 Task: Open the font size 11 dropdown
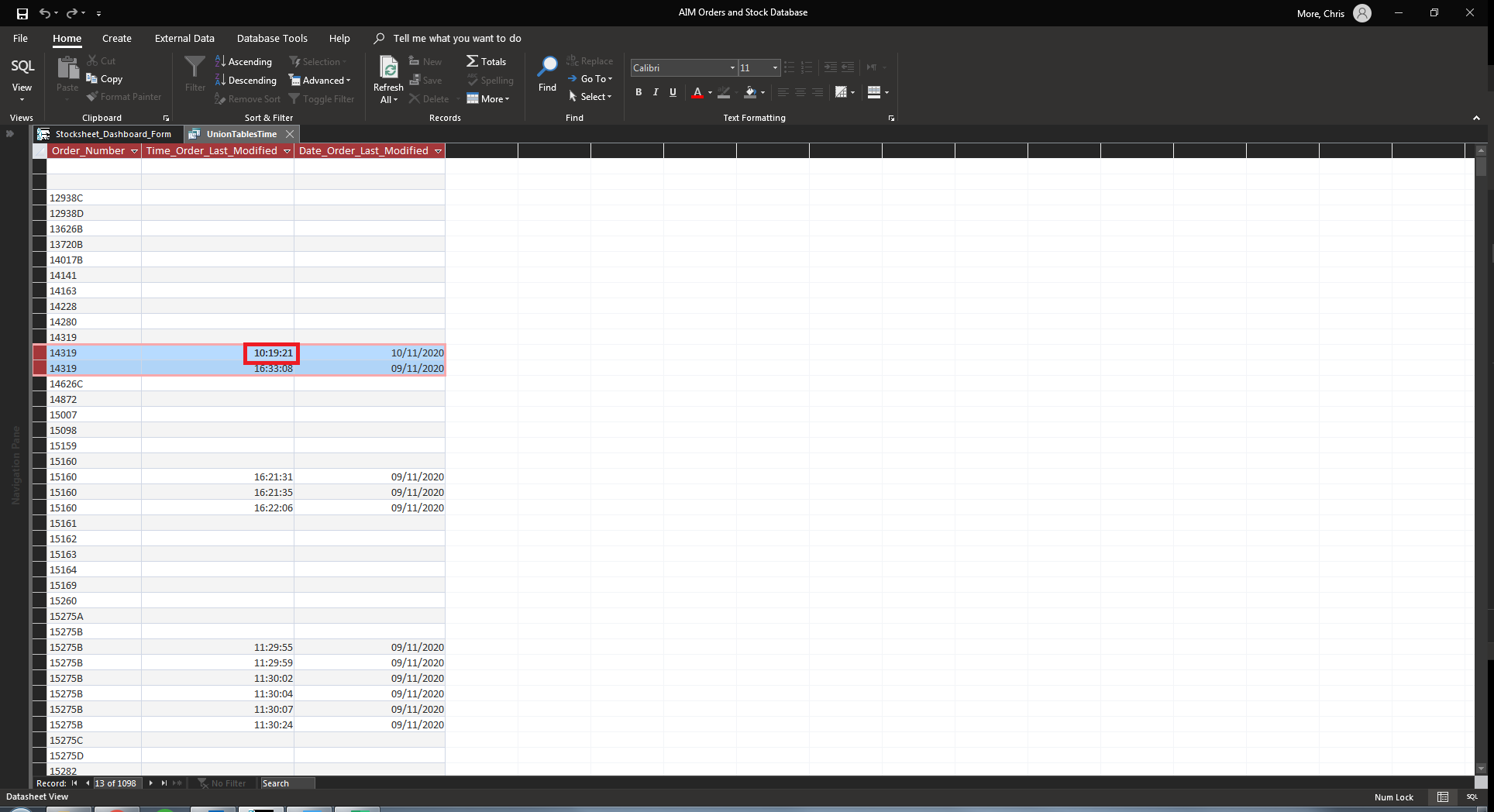[775, 68]
